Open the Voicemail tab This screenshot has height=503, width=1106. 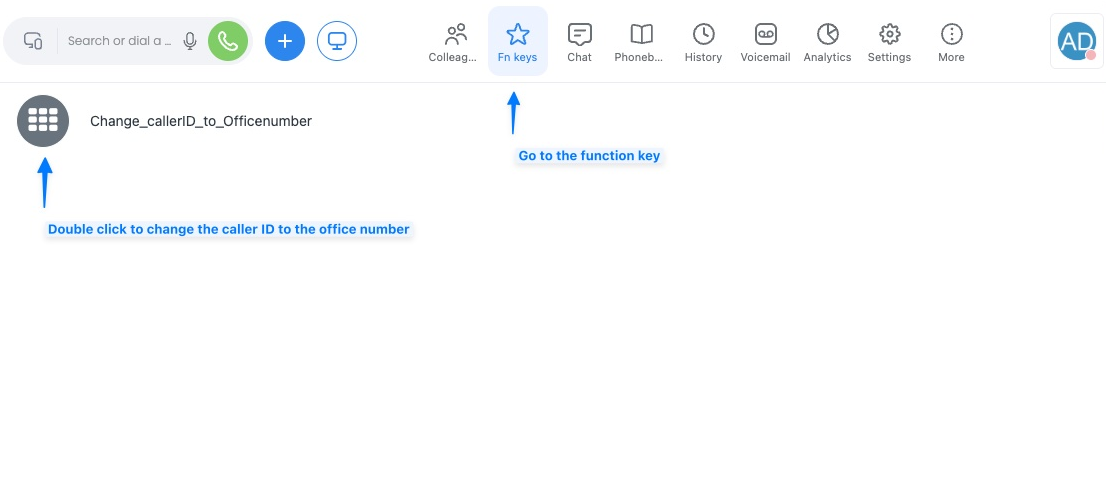click(x=765, y=42)
